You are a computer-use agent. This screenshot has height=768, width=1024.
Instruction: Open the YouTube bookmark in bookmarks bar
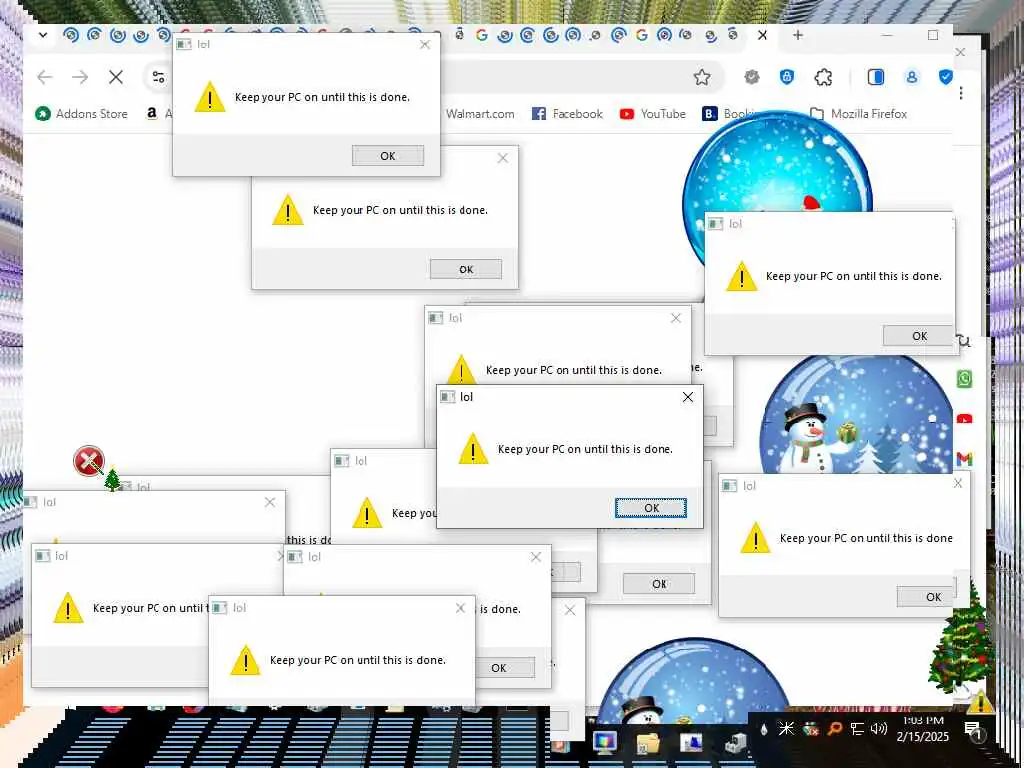pos(652,114)
